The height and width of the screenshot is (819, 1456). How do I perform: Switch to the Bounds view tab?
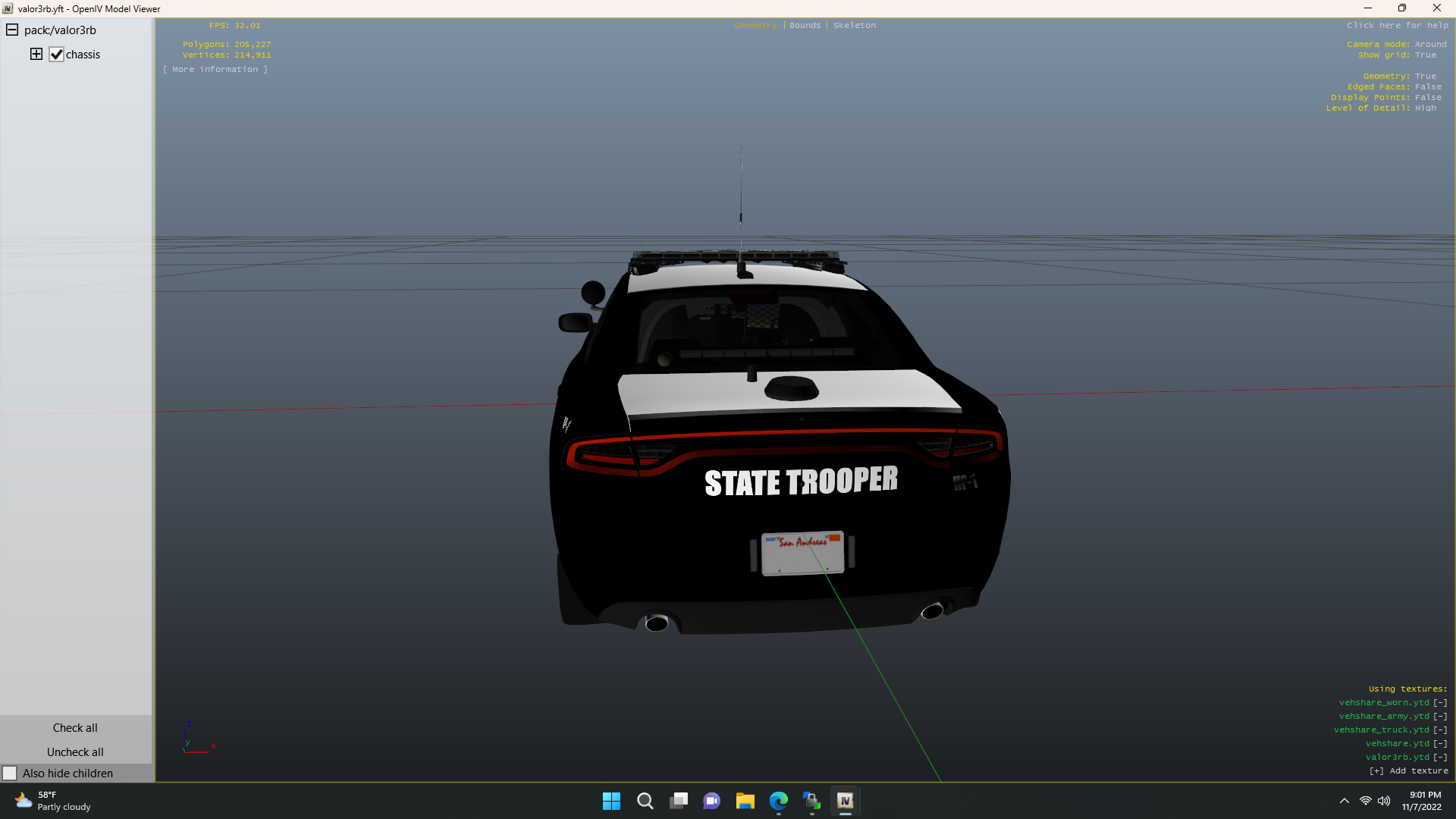coord(805,25)
